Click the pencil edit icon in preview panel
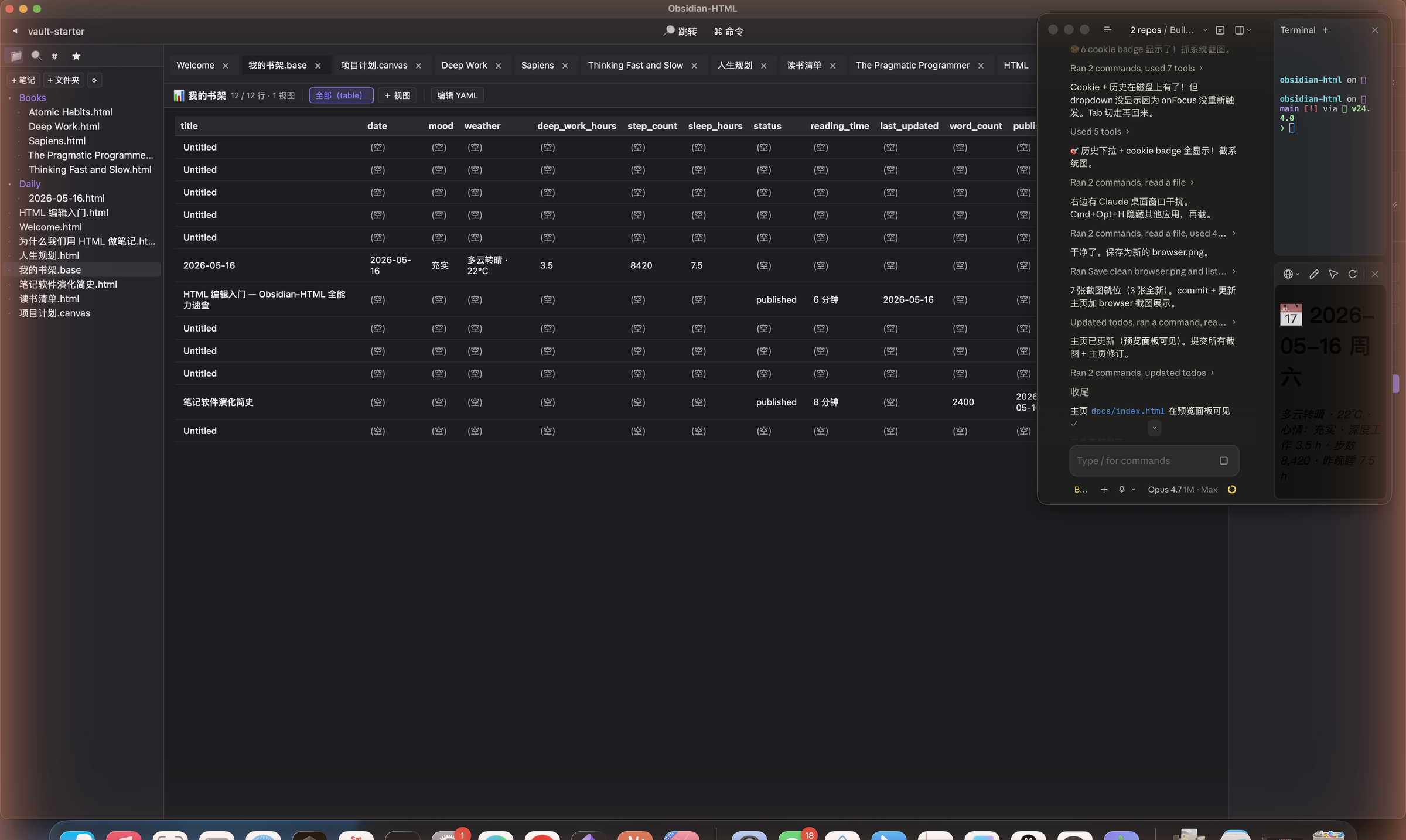 [x=1314, y=274]
